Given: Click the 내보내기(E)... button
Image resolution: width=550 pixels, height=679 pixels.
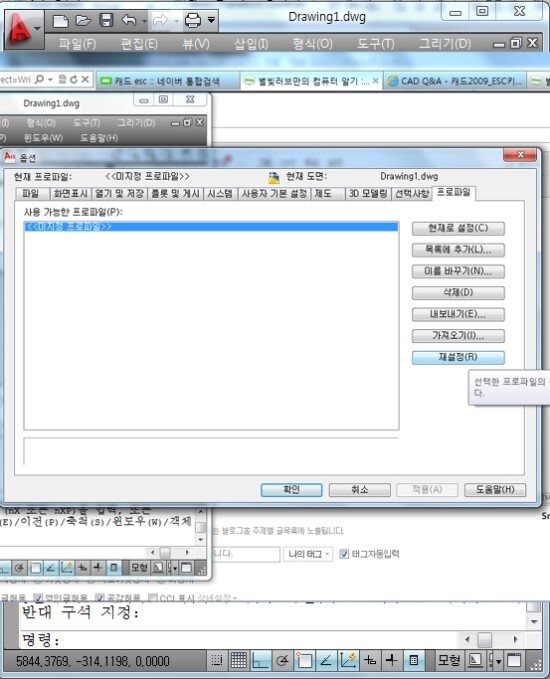Looking at the screenshot, I should tap(458, 314).
